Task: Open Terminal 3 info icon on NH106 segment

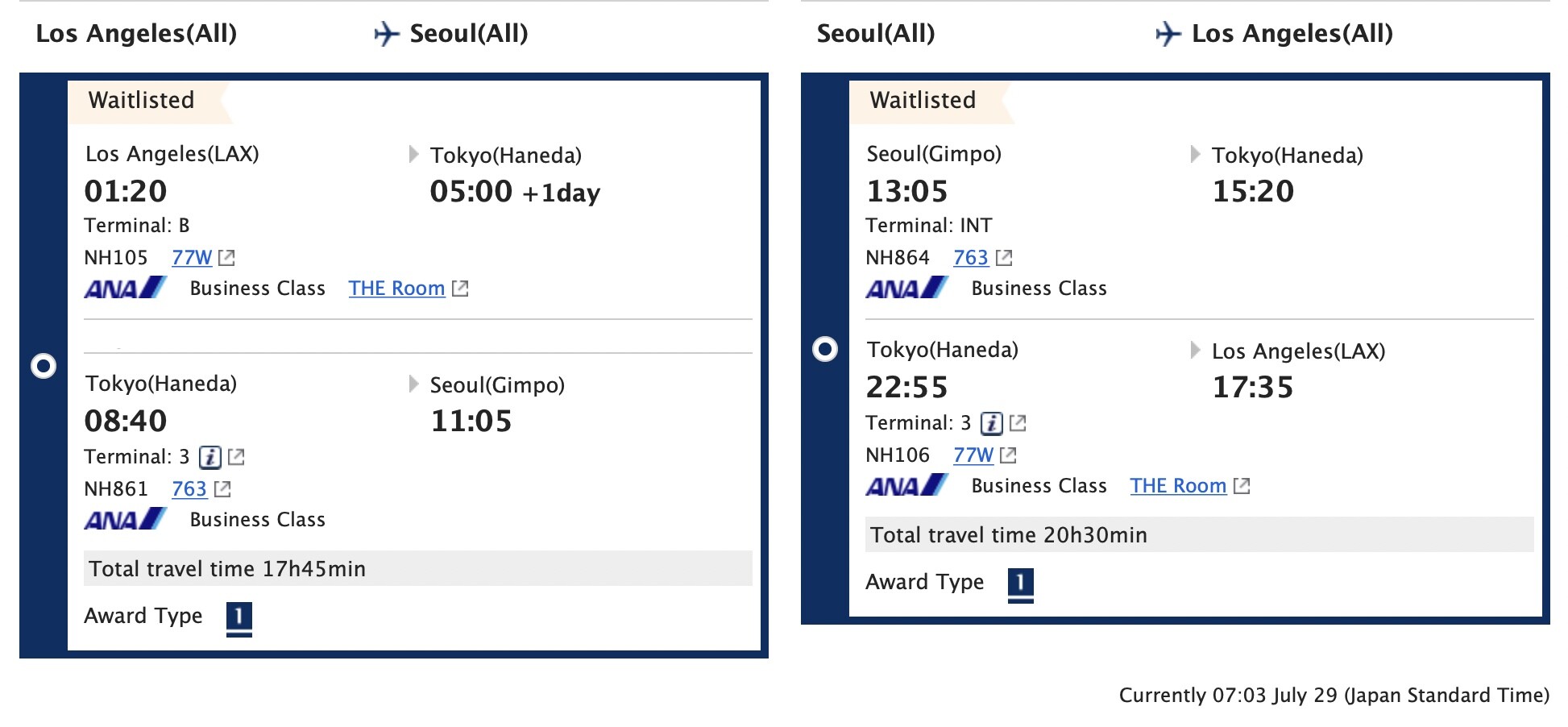Action: [x=993, y=422]
